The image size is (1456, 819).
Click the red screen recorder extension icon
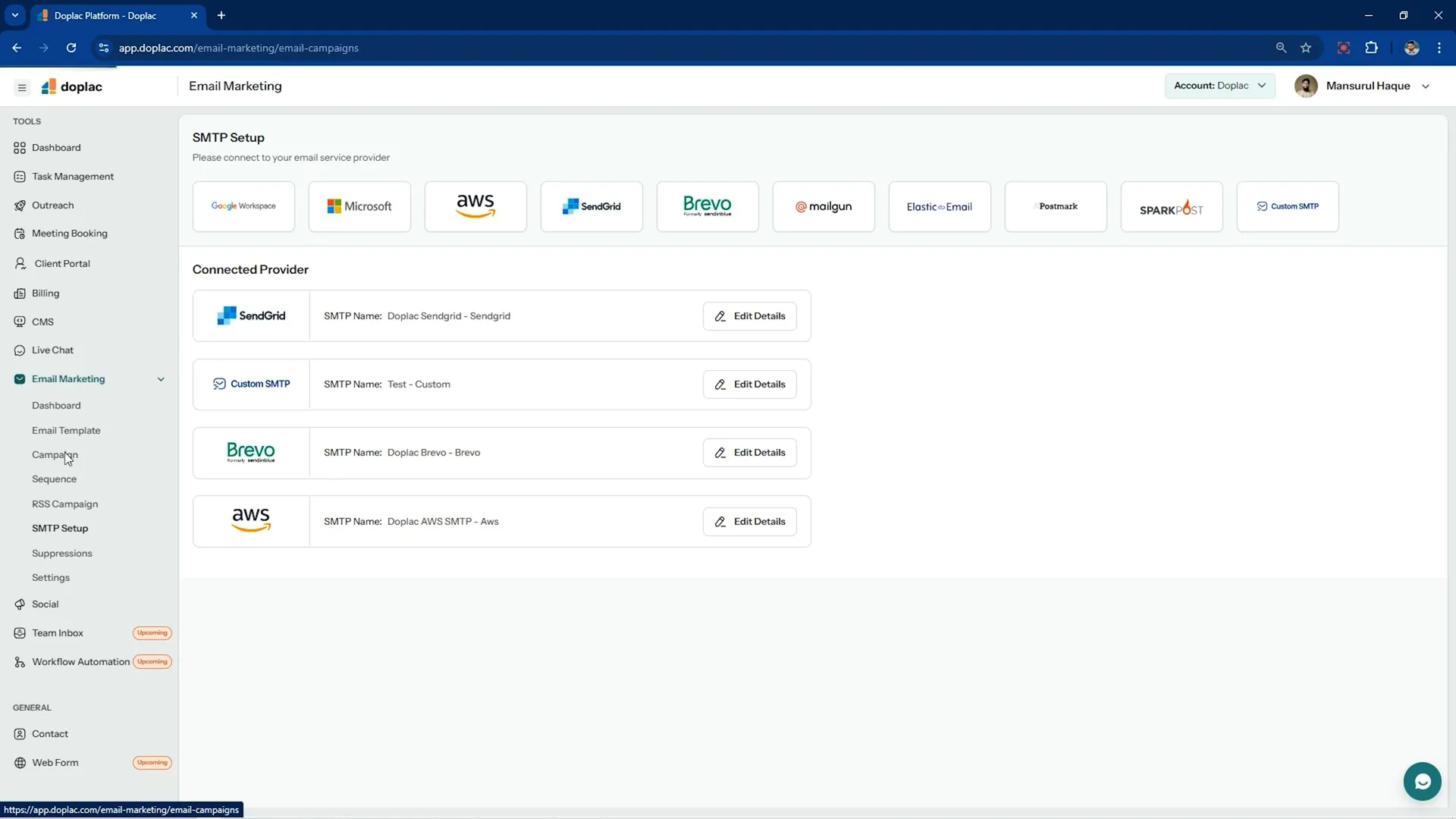coord(1343,48)
